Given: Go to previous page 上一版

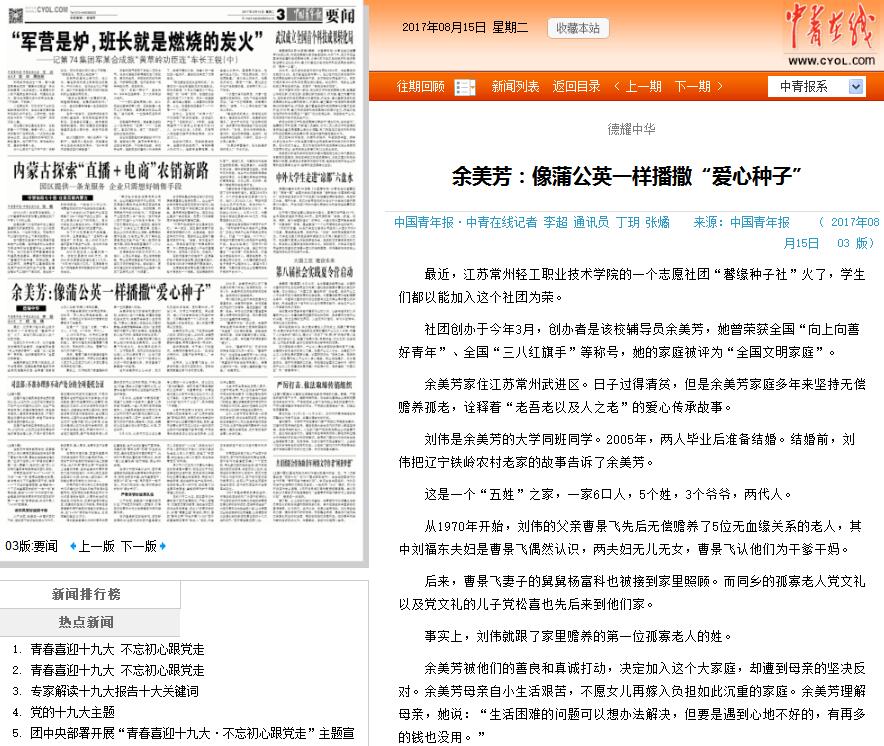Looking at the screenshot, I should click(x=96, y=546).
